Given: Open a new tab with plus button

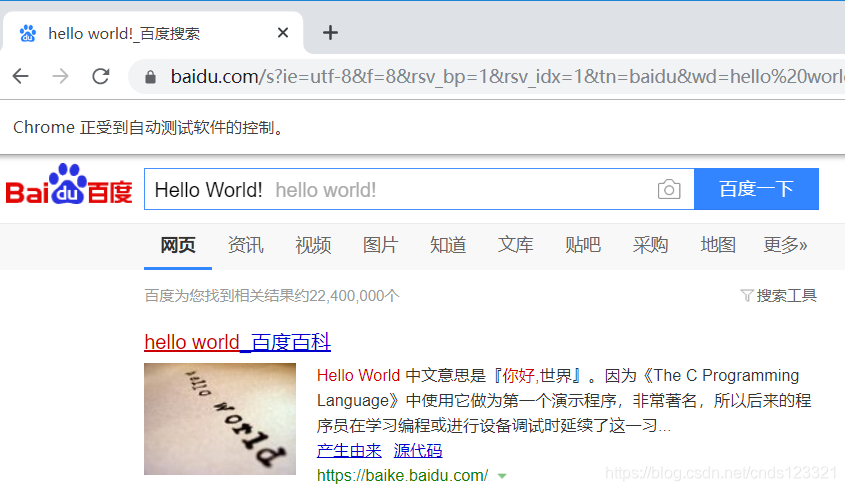Looking at the screenshot, I should (x=330, y=33).
